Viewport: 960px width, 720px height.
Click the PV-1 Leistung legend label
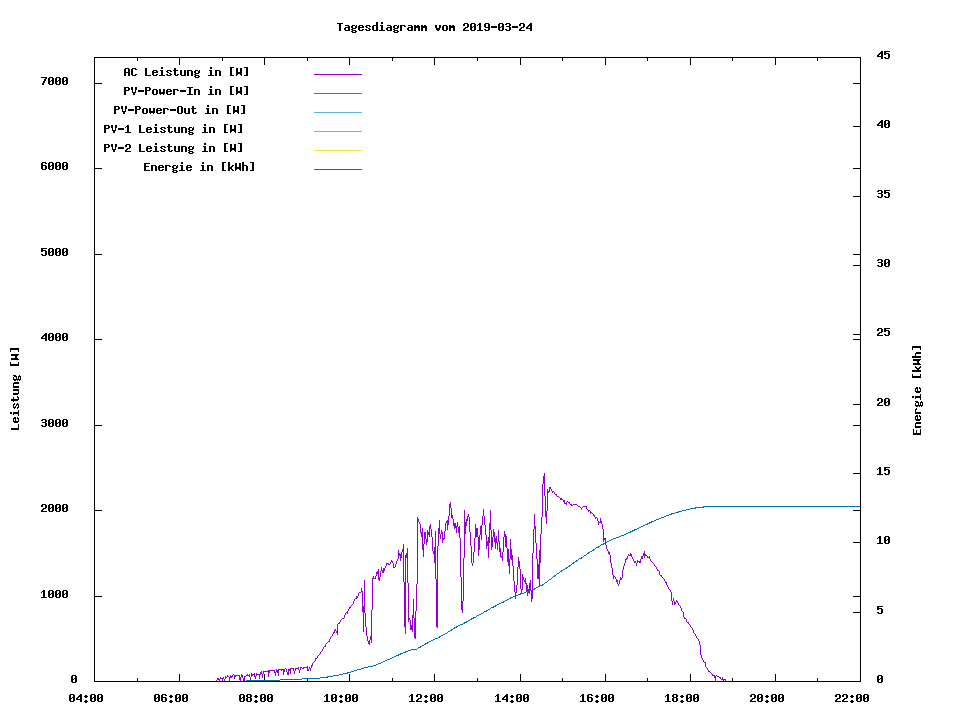tap(173, 129)
